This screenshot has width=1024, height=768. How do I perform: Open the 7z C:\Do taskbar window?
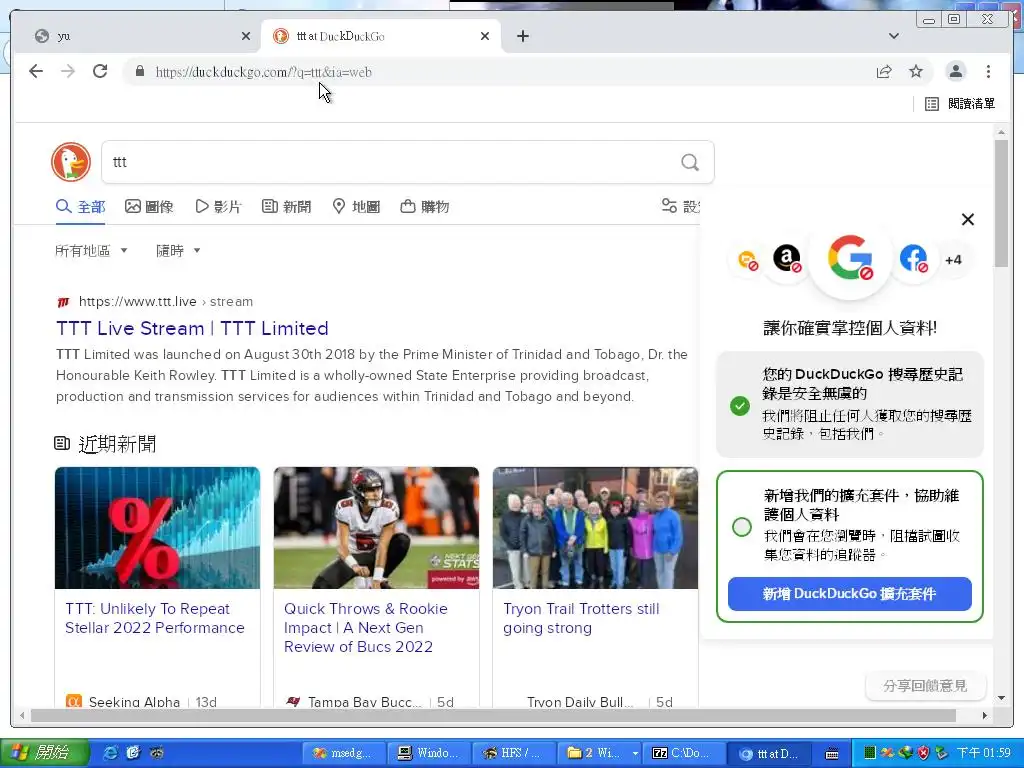coord(683,753)
